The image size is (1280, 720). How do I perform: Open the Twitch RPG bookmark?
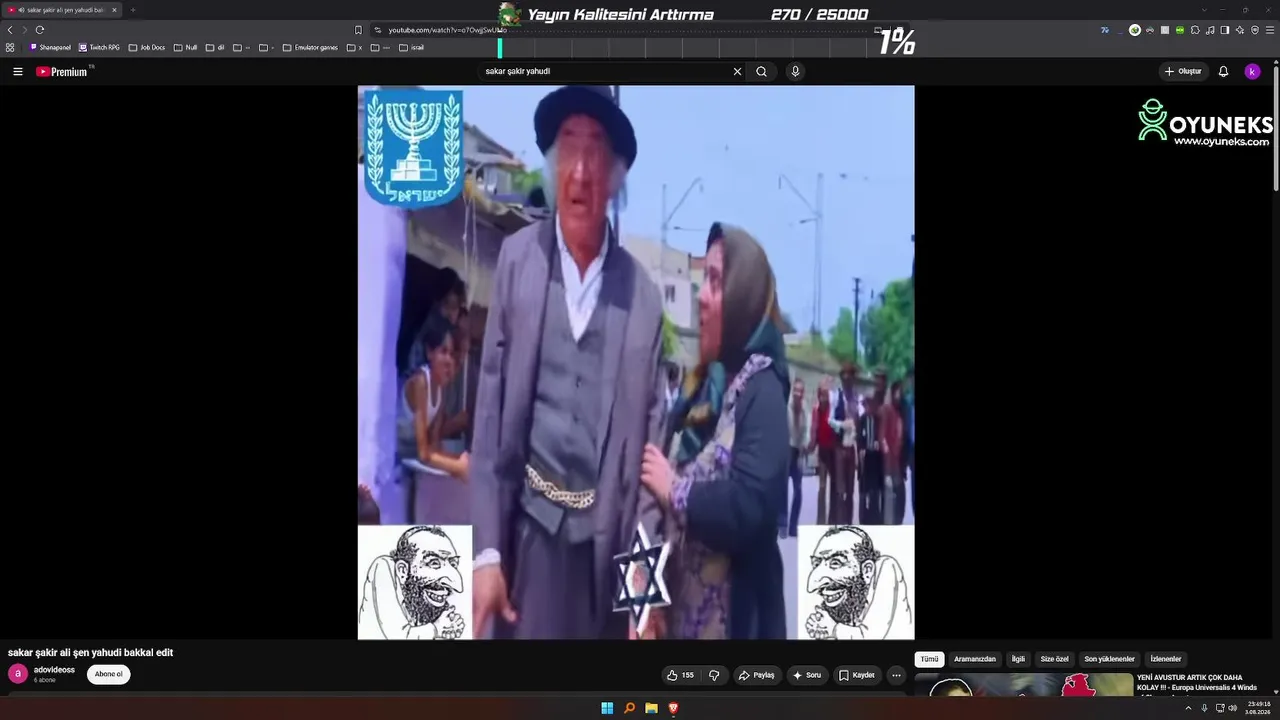100,47
